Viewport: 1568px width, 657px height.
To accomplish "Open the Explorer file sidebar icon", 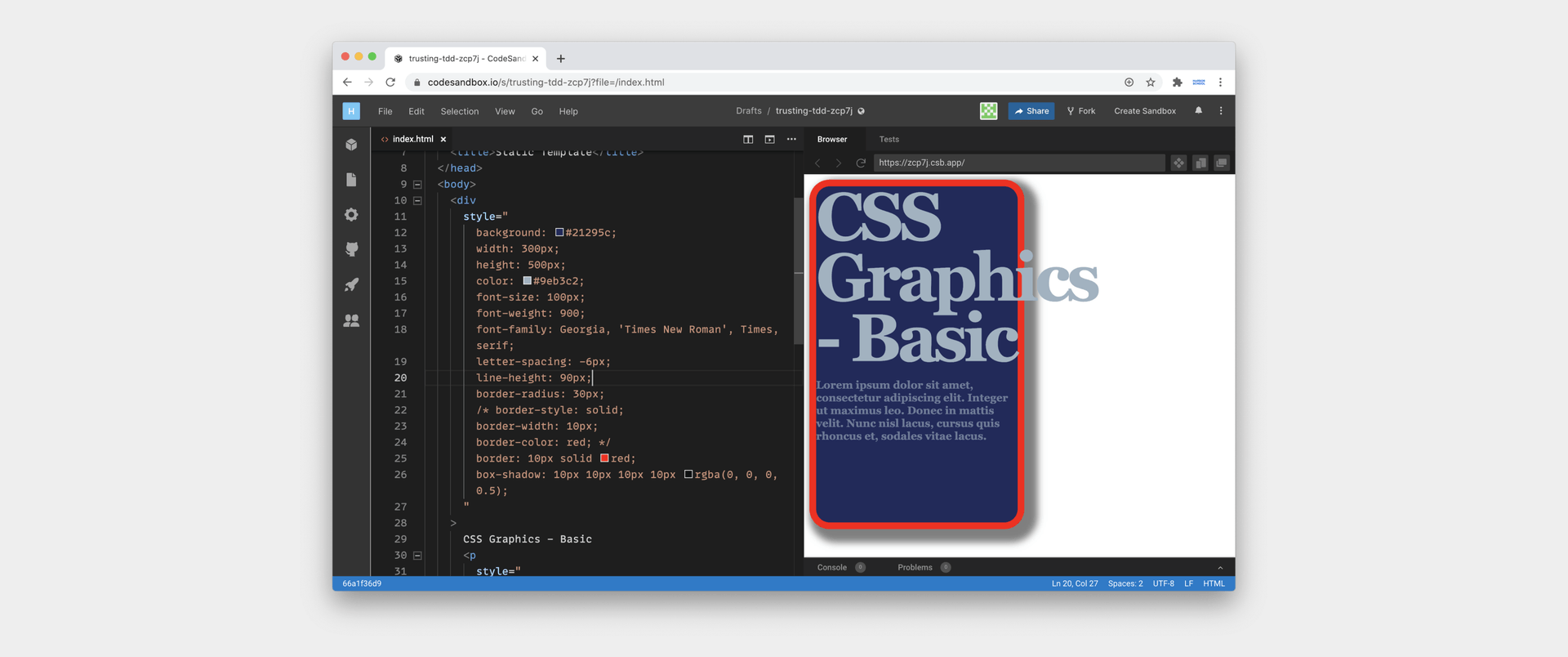I will tap(351, 180).
